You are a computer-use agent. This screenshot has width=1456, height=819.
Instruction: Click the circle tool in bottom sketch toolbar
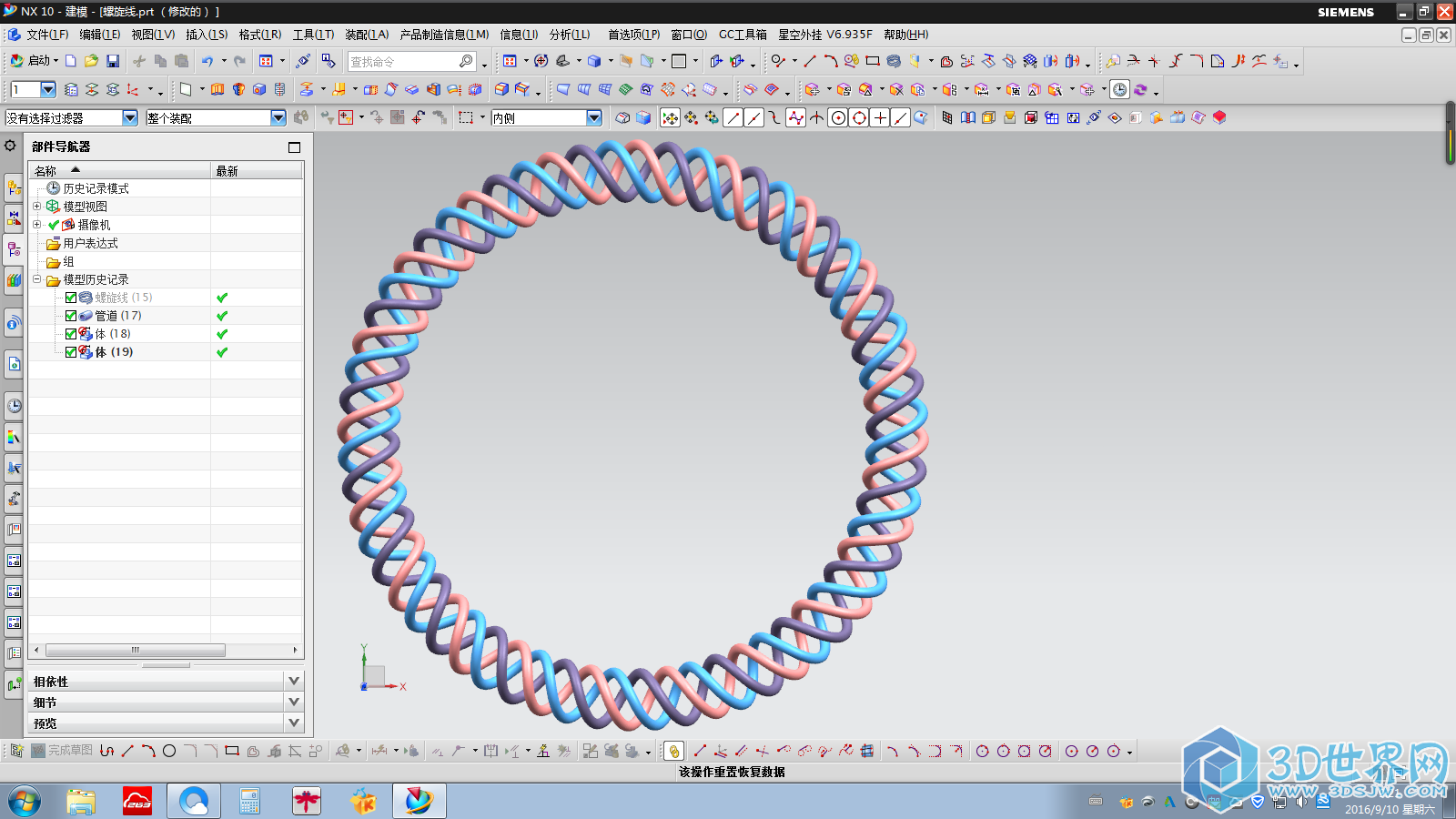click(x=169, y=751)
